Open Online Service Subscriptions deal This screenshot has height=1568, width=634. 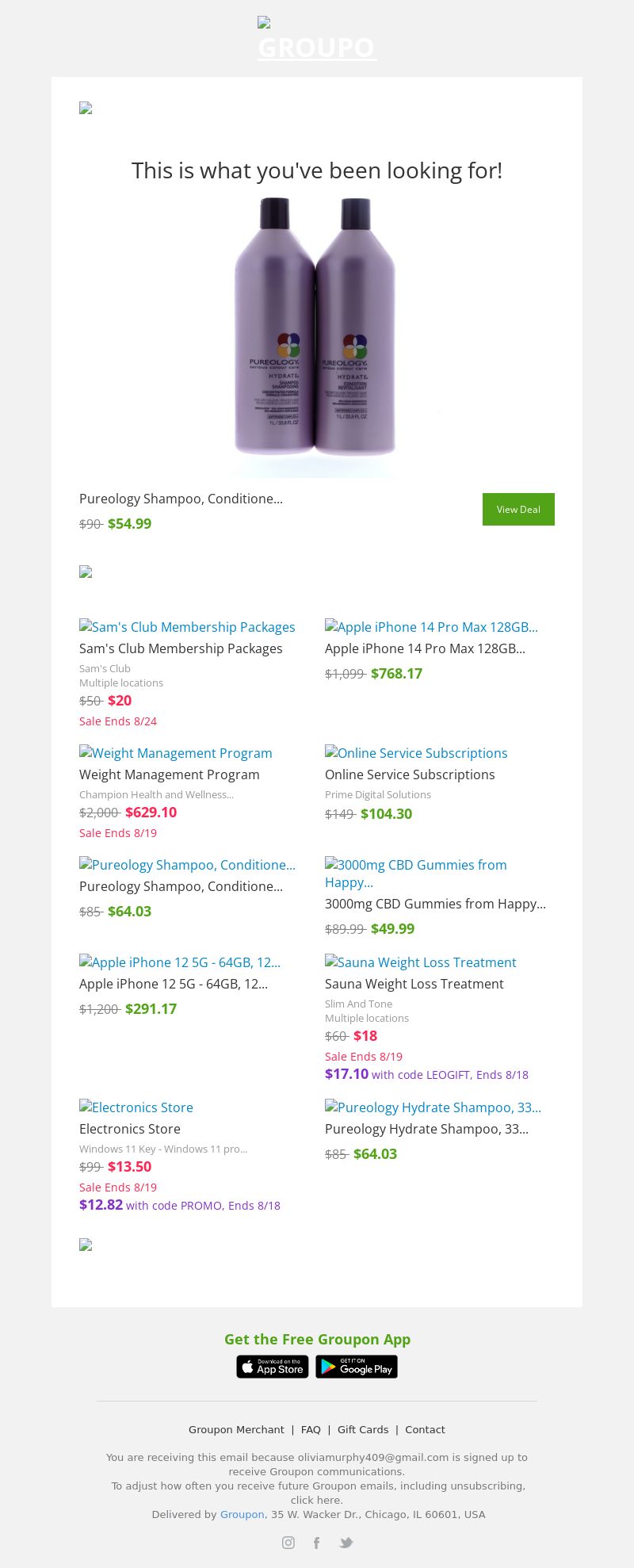point(416,753)
